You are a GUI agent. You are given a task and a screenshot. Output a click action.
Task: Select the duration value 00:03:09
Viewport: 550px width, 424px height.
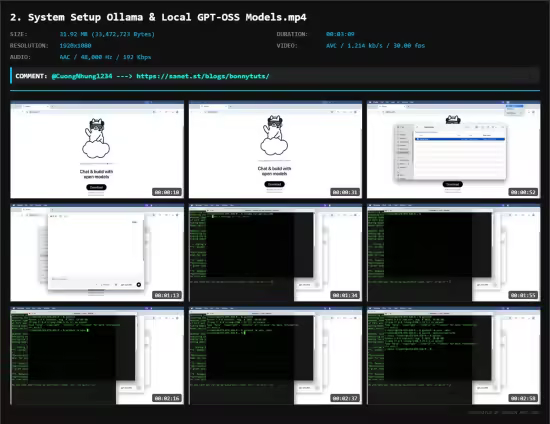click(340, 34)
